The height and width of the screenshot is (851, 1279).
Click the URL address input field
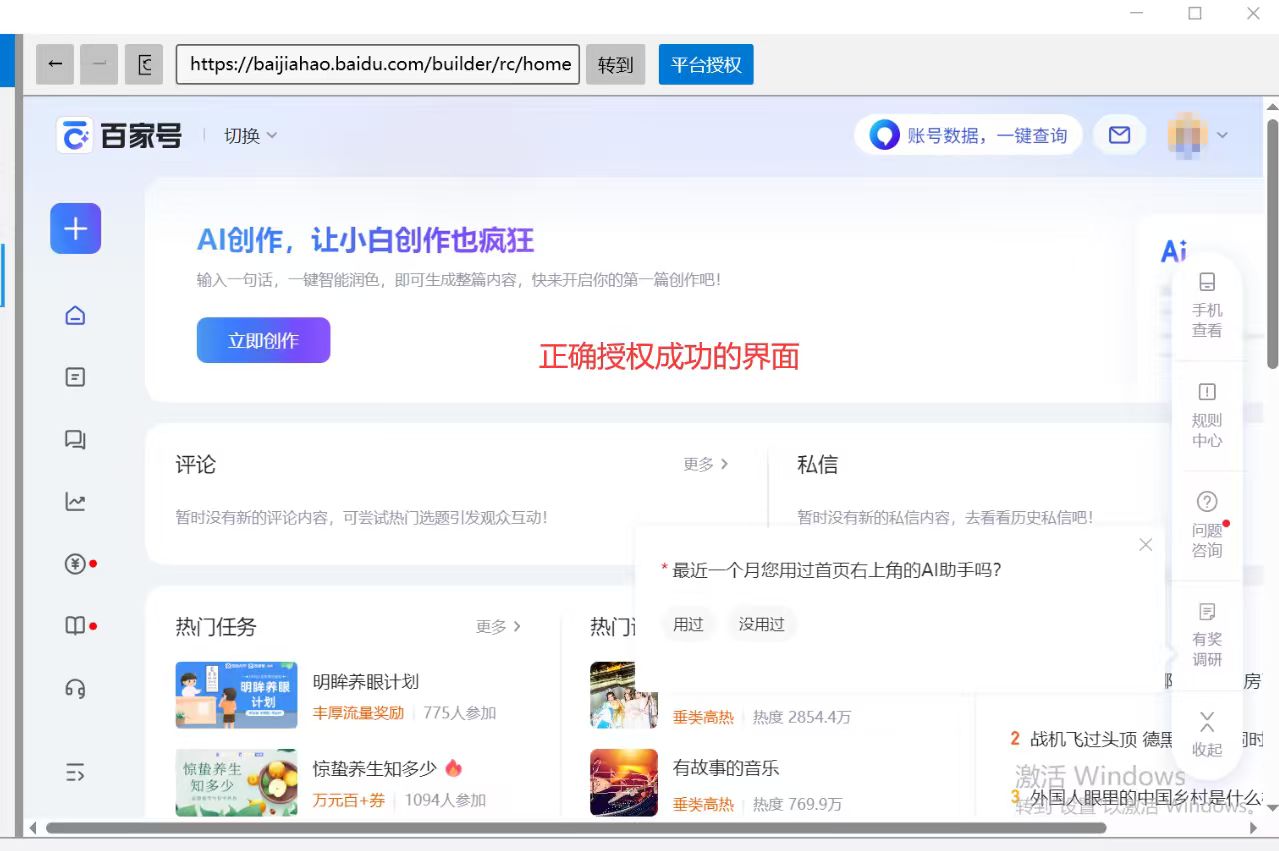[378, 65]
